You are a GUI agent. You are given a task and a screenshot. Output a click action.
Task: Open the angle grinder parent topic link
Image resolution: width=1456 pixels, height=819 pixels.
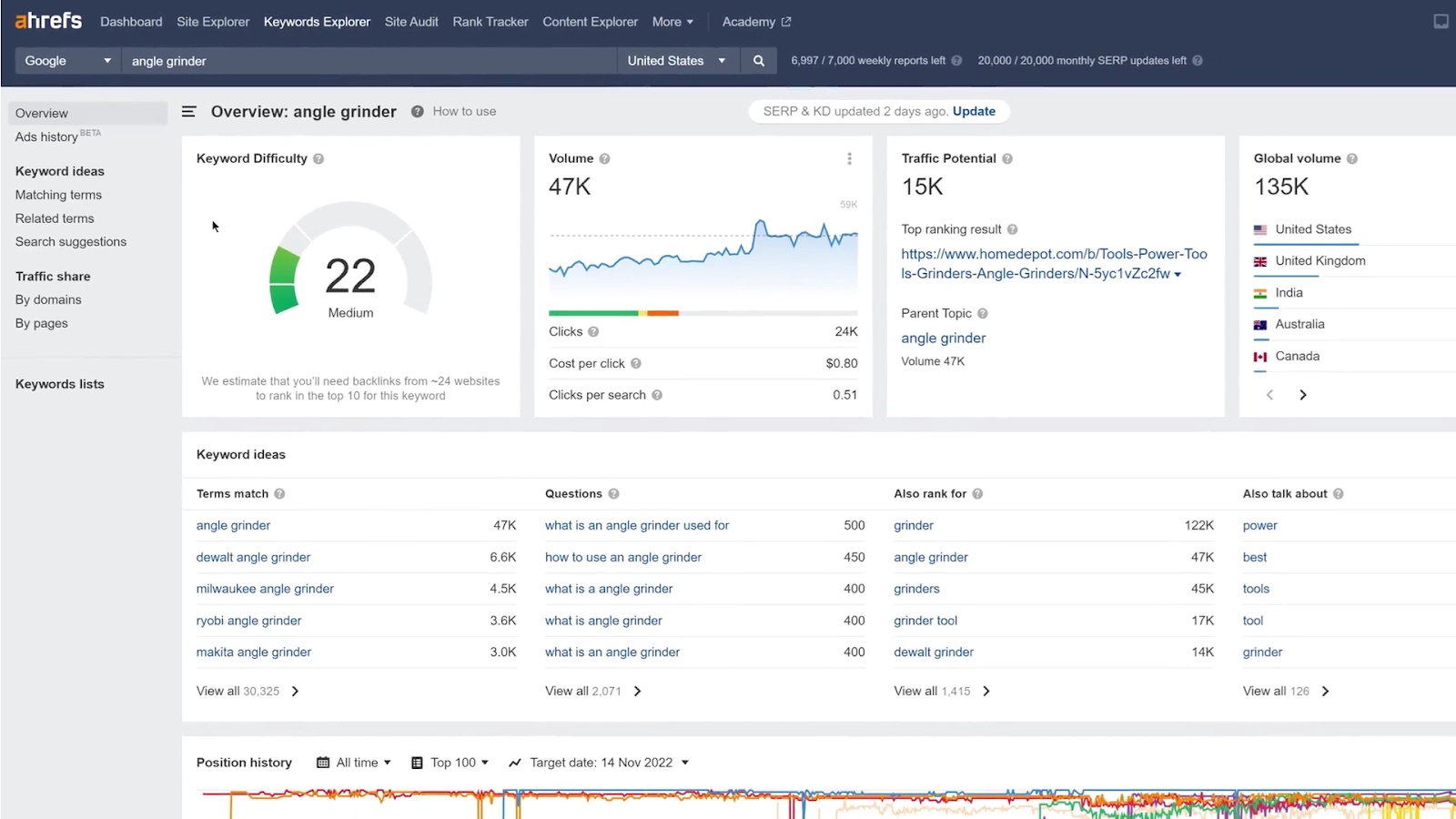click(944, 338)
